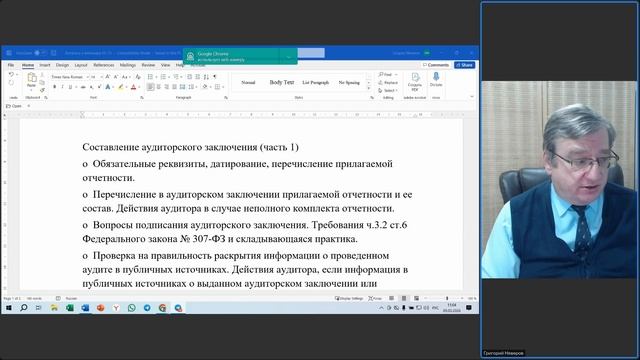Toggle the AutoSave switch

tap(39, 53)
